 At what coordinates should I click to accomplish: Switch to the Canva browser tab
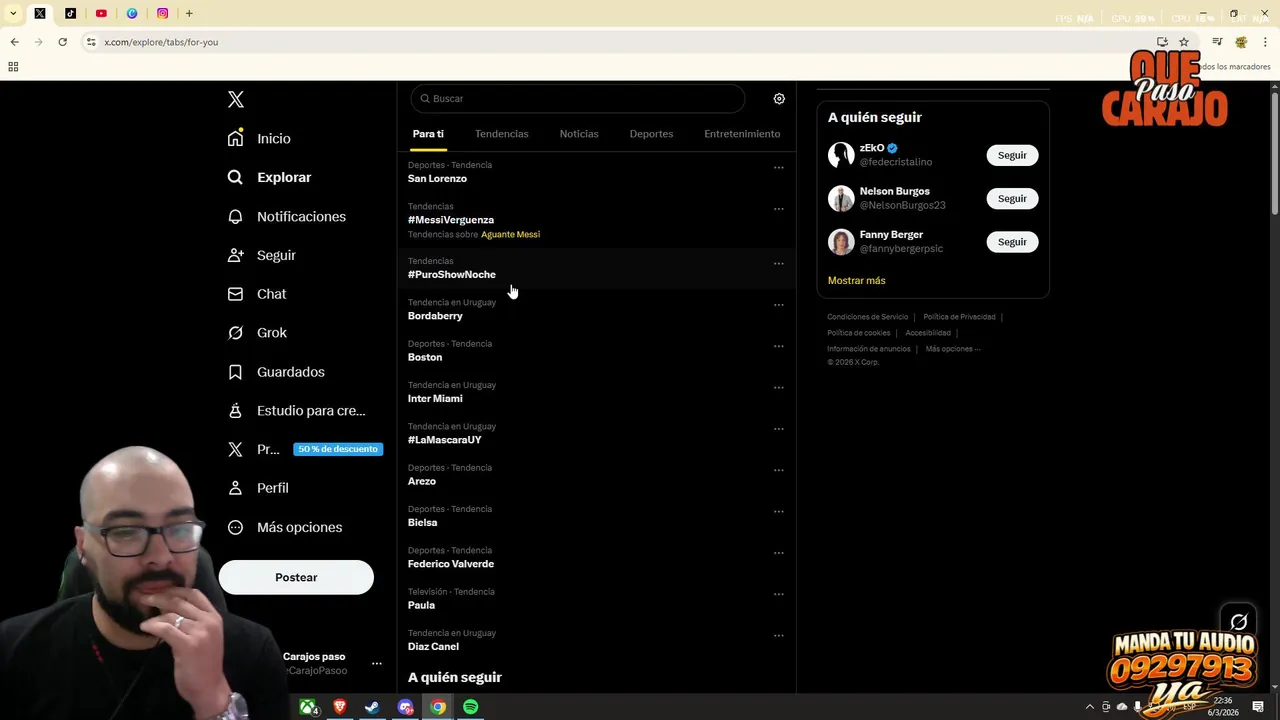coord(132,13)
